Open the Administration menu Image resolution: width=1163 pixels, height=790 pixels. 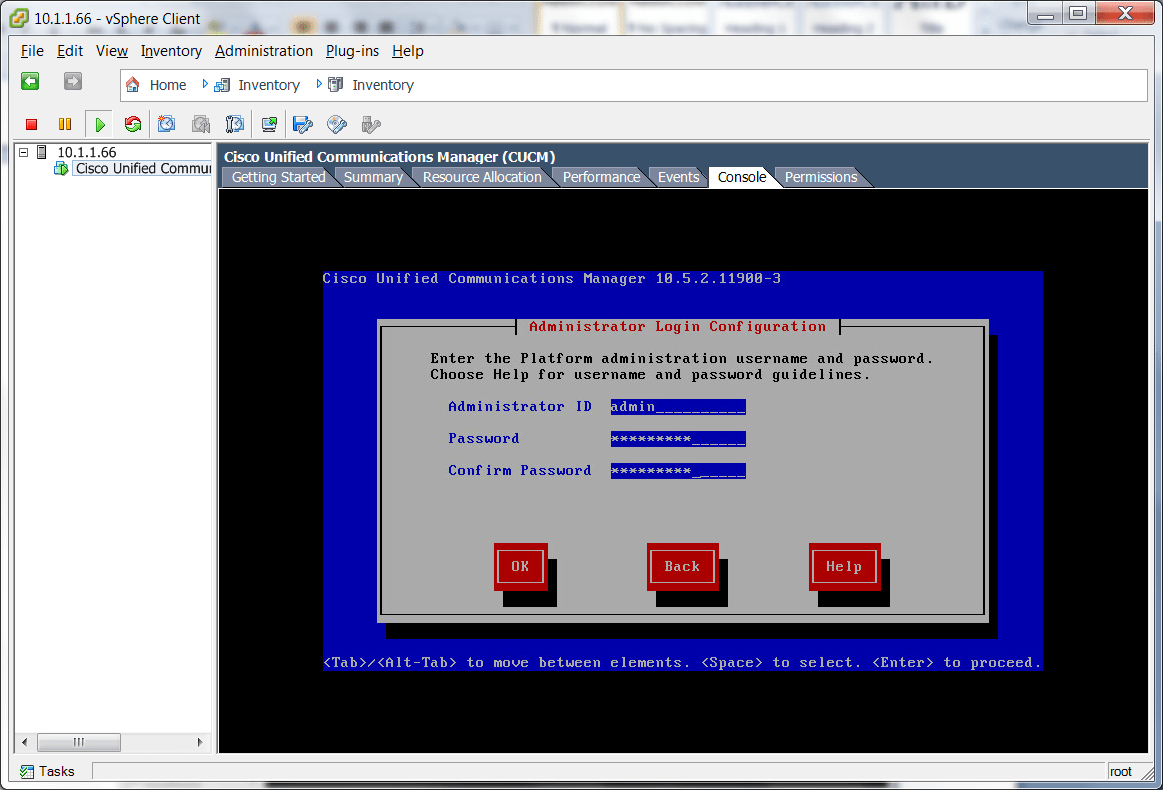[264, 51]
